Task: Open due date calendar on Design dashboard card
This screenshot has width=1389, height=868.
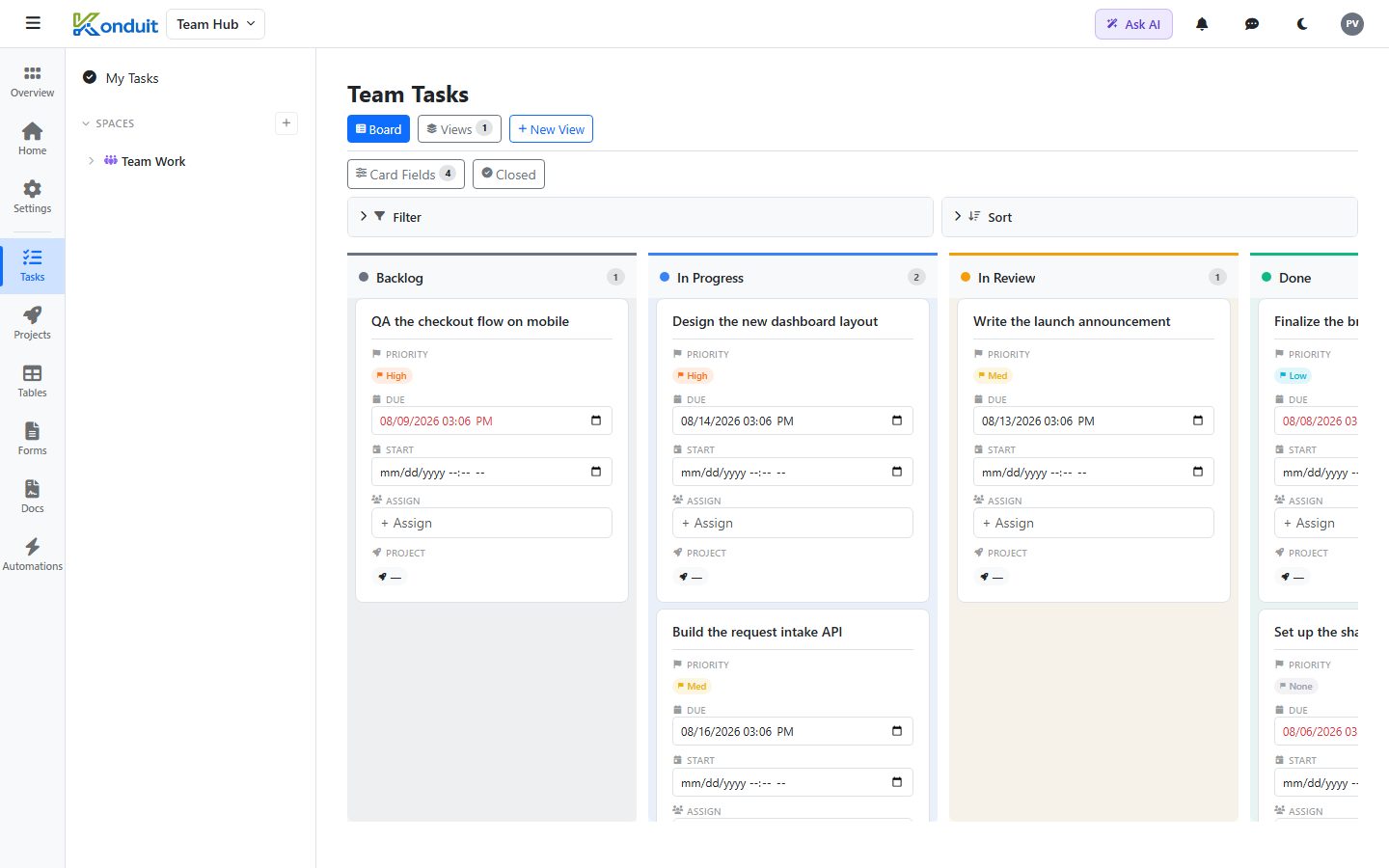Action: click(x=897, y=420)
